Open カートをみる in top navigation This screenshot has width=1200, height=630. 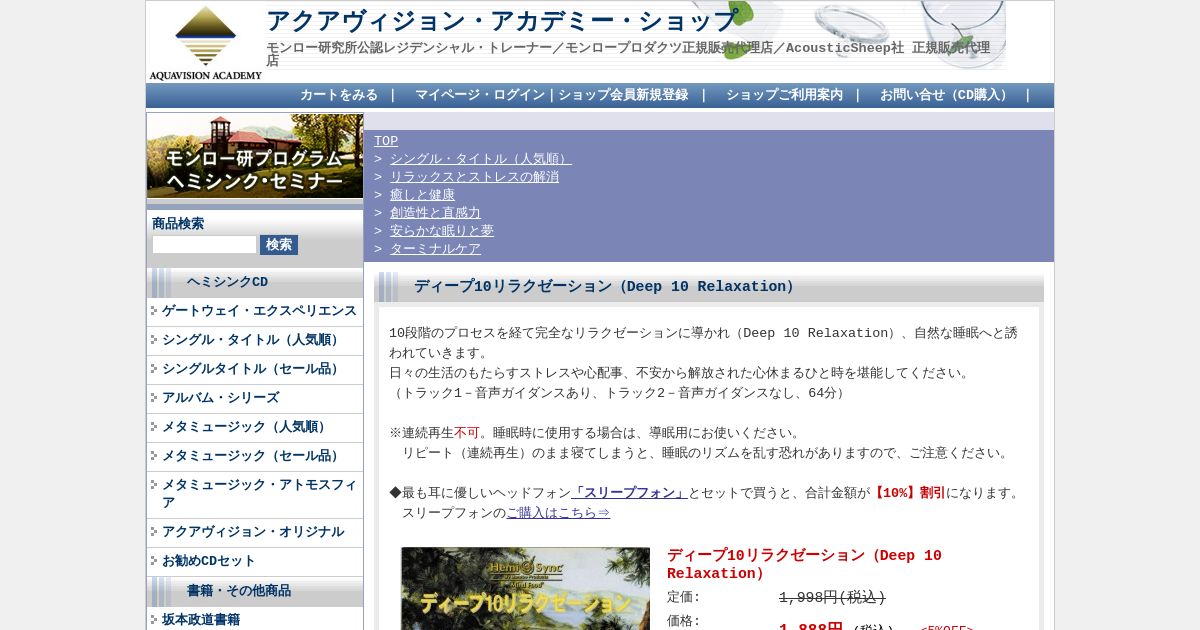339,95
